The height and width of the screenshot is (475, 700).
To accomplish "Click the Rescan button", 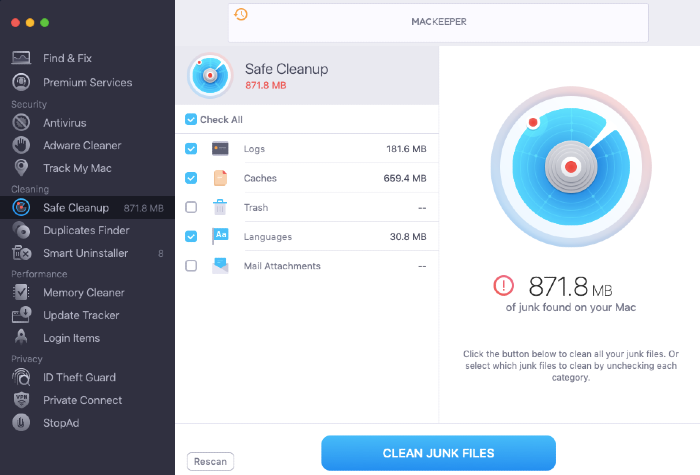I will [x=210, y=461].
